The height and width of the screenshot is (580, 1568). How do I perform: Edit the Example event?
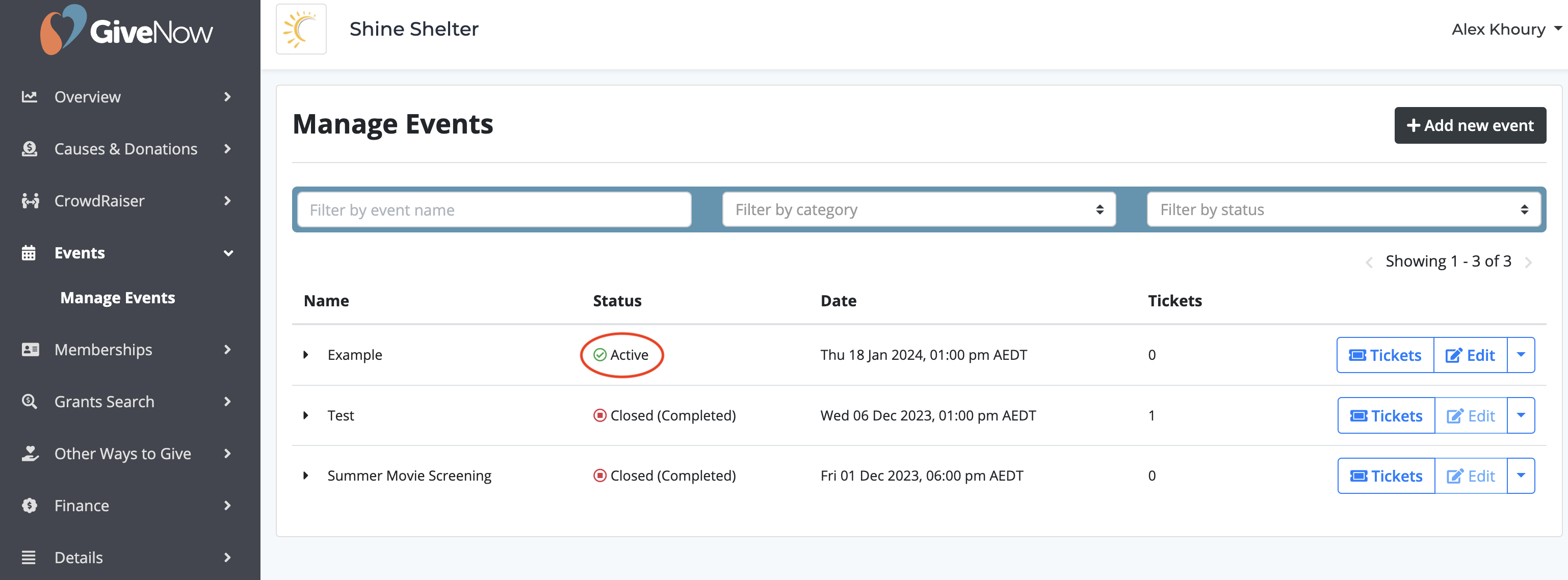pyautogui.click(x=1470, y=355)
